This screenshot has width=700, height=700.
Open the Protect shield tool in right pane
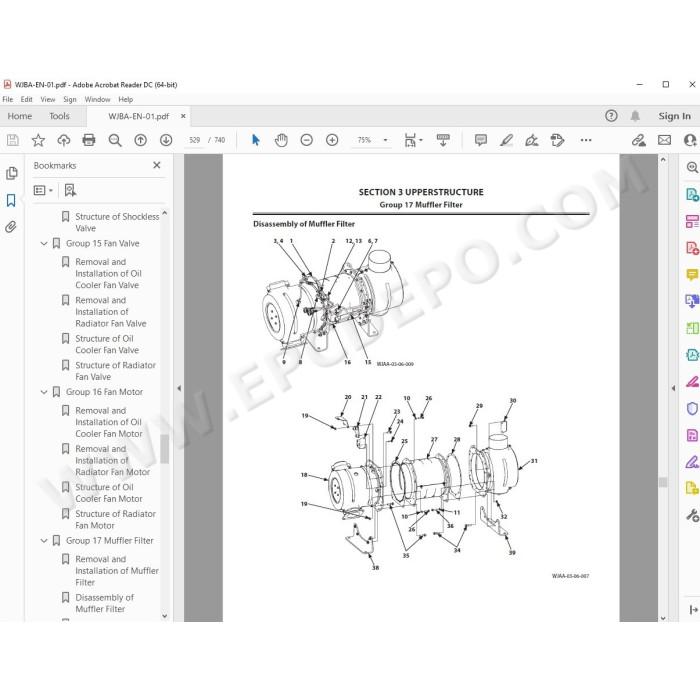[692, 408]
